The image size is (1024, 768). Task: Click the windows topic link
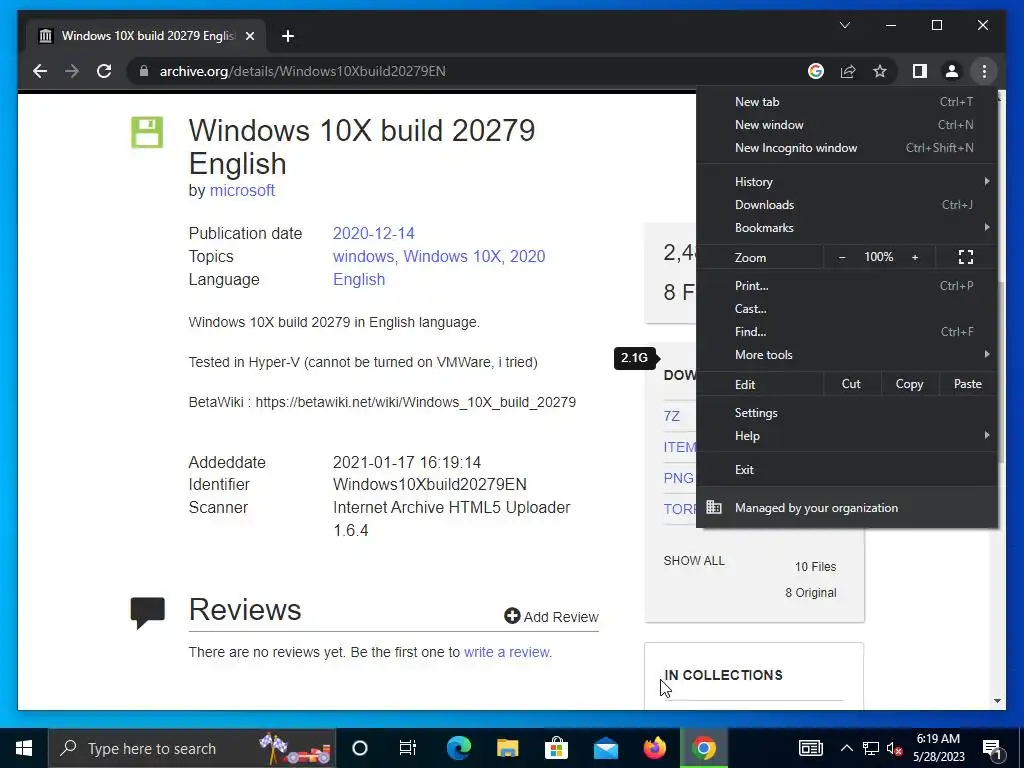tap(363, 256)
